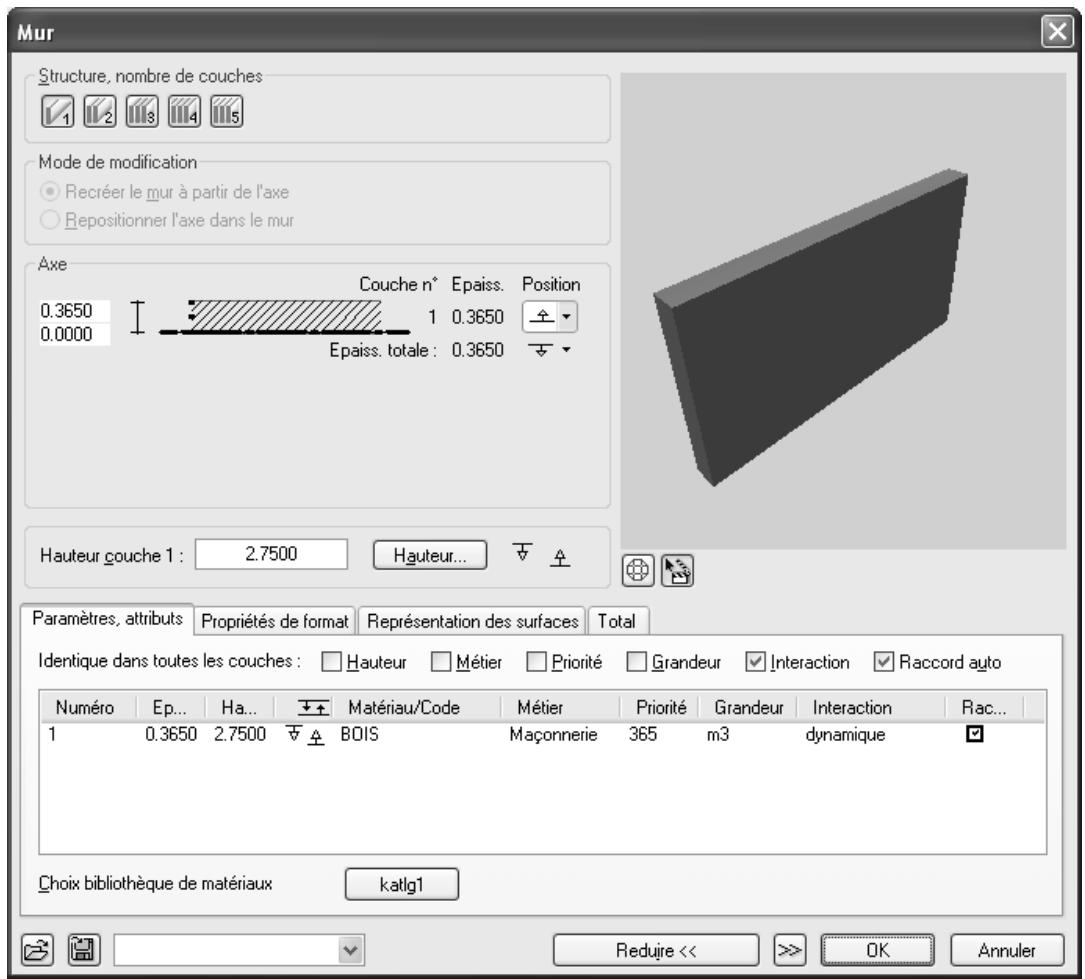The height and width of the screenshot is (979, 1085).
Task: Click the katlg1 material library button
Action: coord(401,884)
